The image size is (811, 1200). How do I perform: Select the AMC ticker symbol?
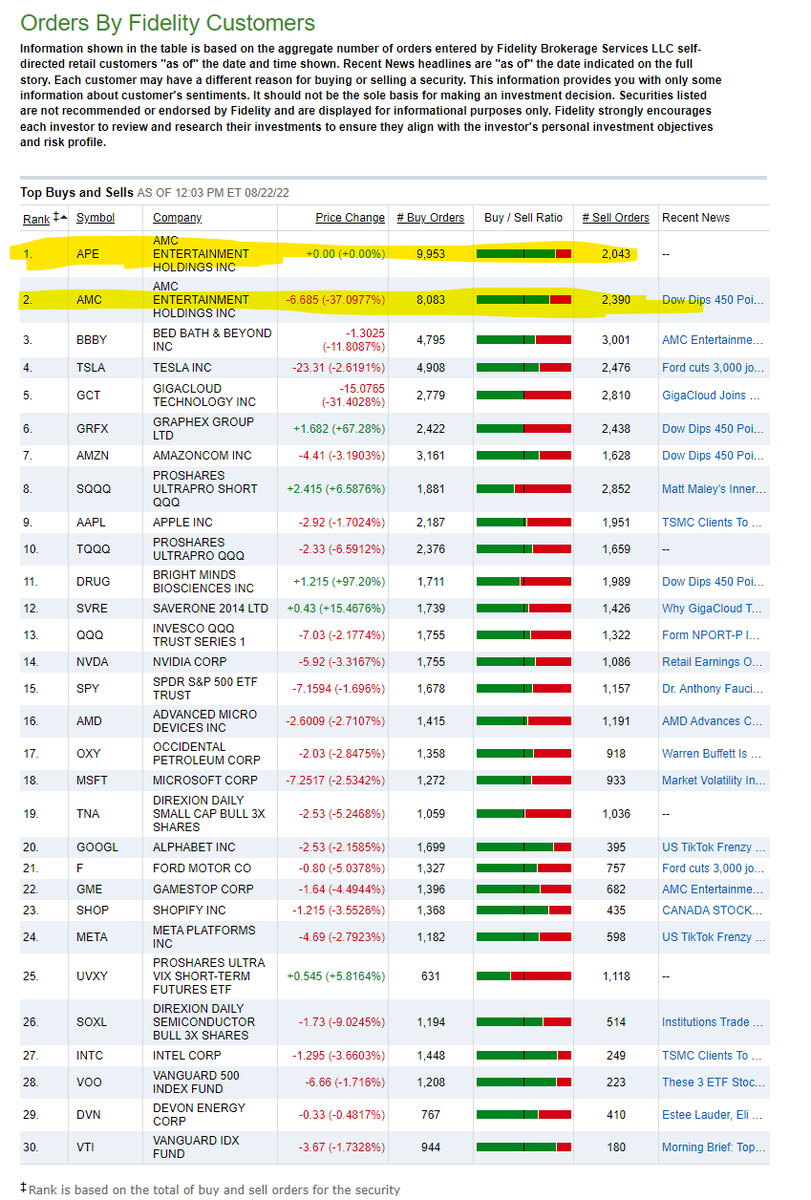pyautogui.click(x=90, y=299)
